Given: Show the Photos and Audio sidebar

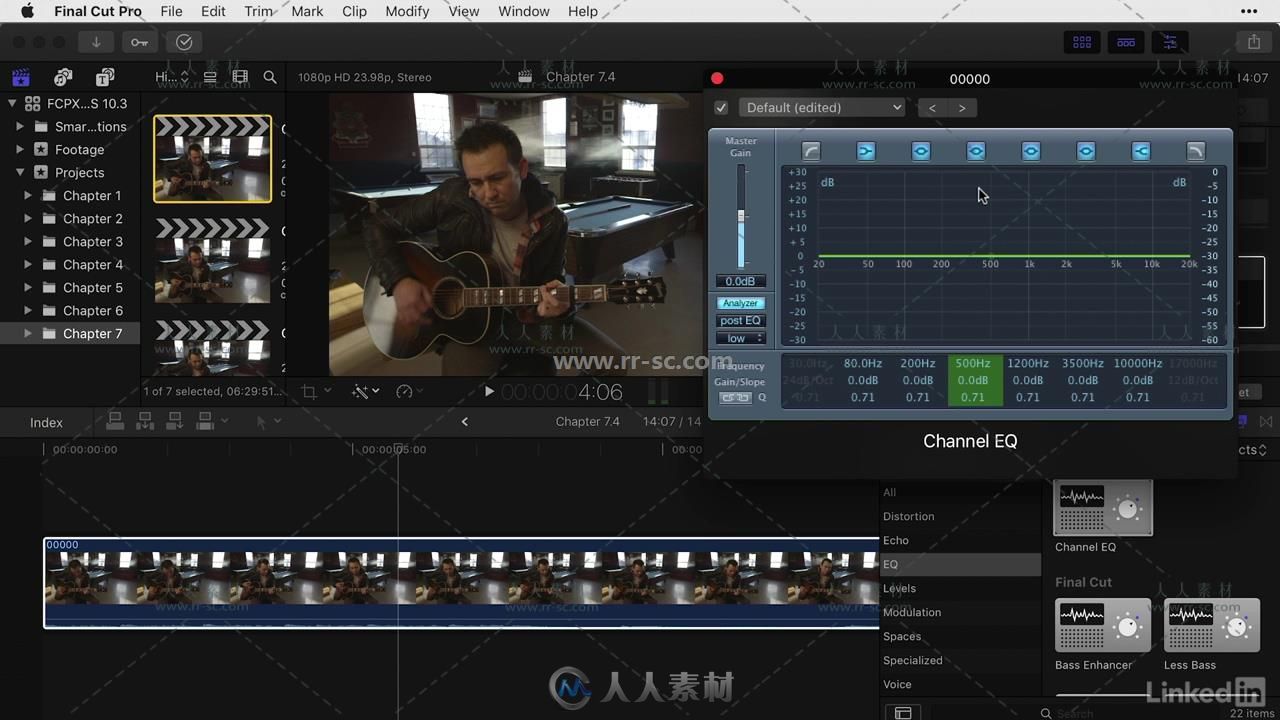Looking at the screenshot, I should [x=63, y=77].
